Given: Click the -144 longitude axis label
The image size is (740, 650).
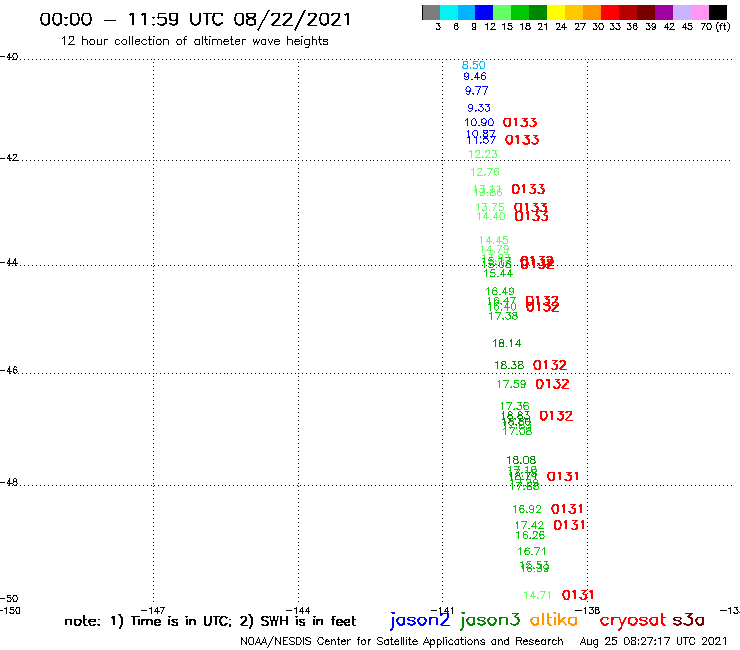Looking at the screenshot, I should [298, 611].
